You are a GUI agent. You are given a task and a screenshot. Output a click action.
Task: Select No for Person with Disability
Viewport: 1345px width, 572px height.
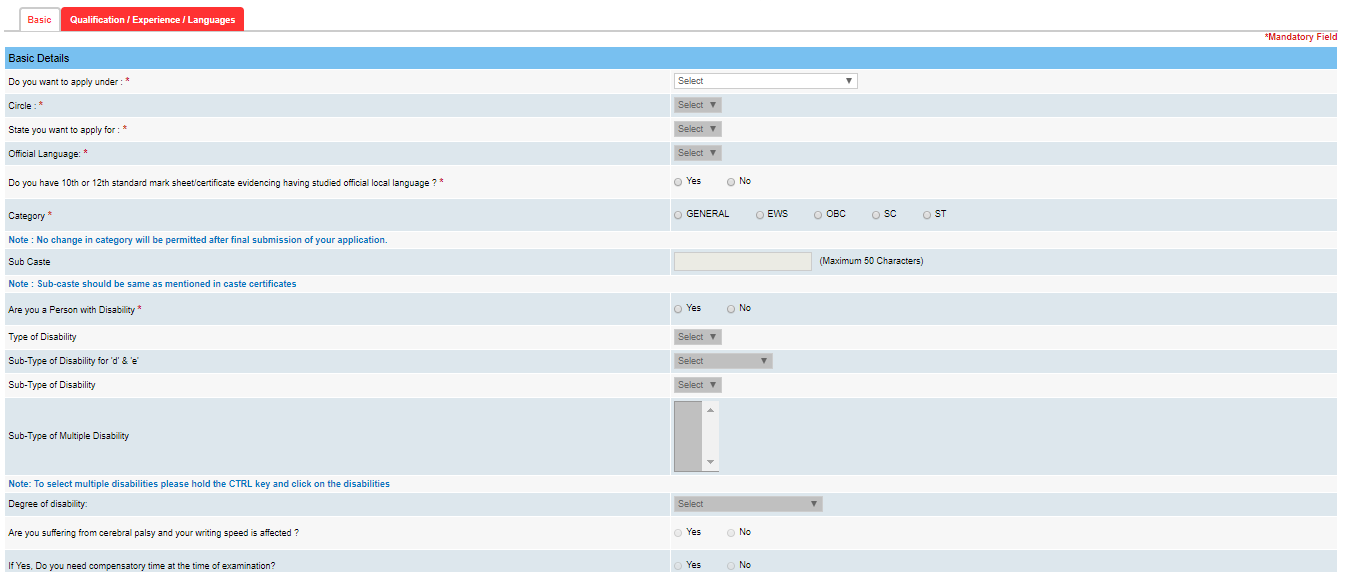pyautogui.click(x=732, y=309)
